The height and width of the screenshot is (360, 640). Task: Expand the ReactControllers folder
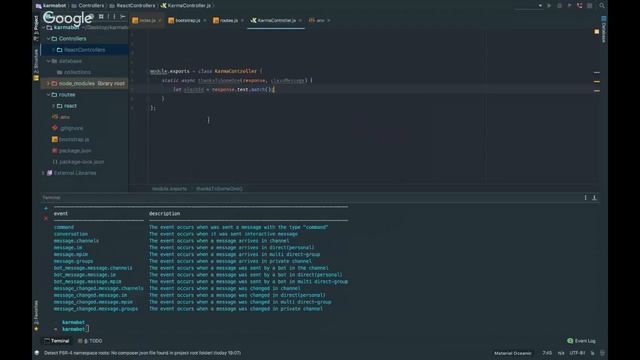pyautogui.click(x=53, y=50)
